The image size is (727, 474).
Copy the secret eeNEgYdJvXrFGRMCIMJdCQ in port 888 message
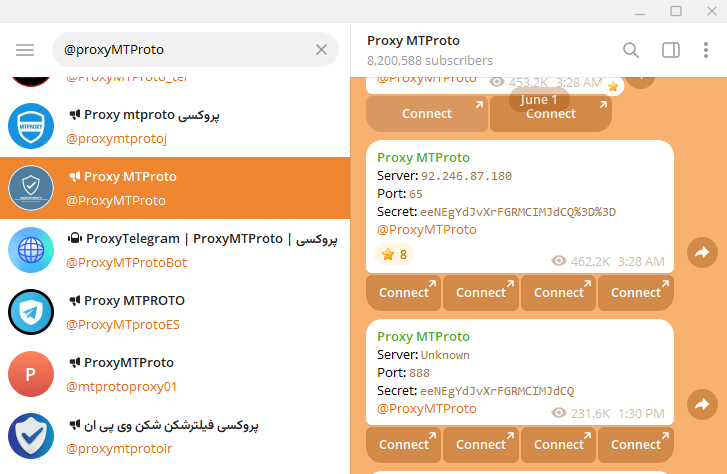click(x=497, y=391)
